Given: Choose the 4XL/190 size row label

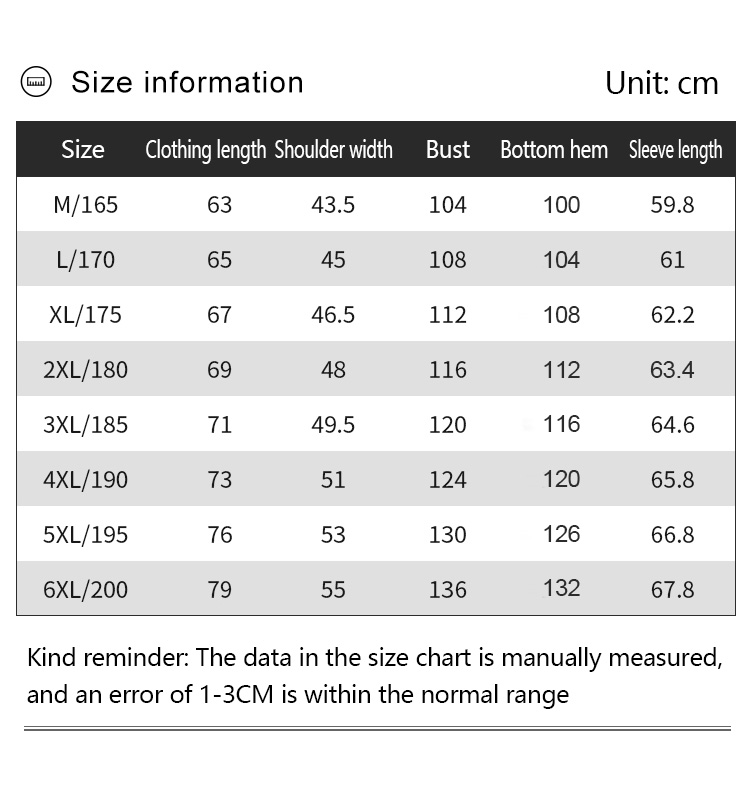Looking at the screenshot, I should pyautogui.click(x=85, y=480).
